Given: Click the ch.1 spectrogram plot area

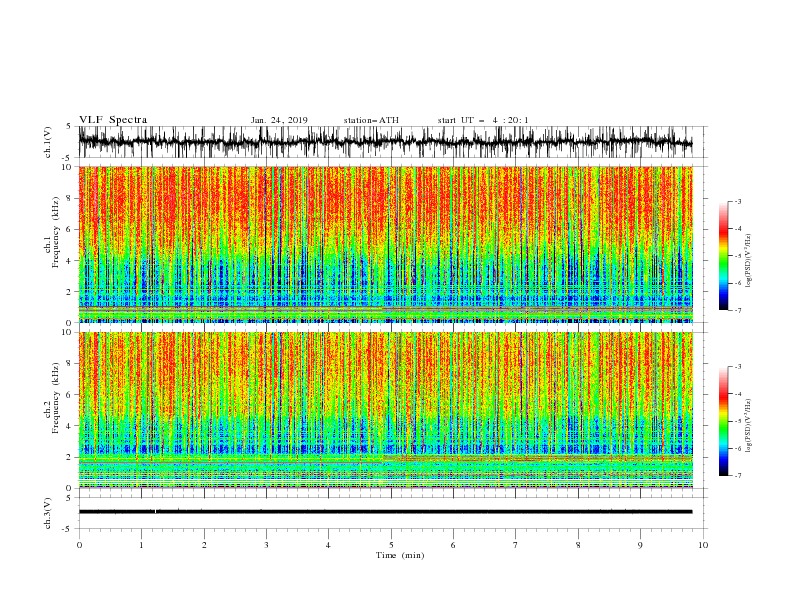Looking at the screenshot, I should click(386, 244).
